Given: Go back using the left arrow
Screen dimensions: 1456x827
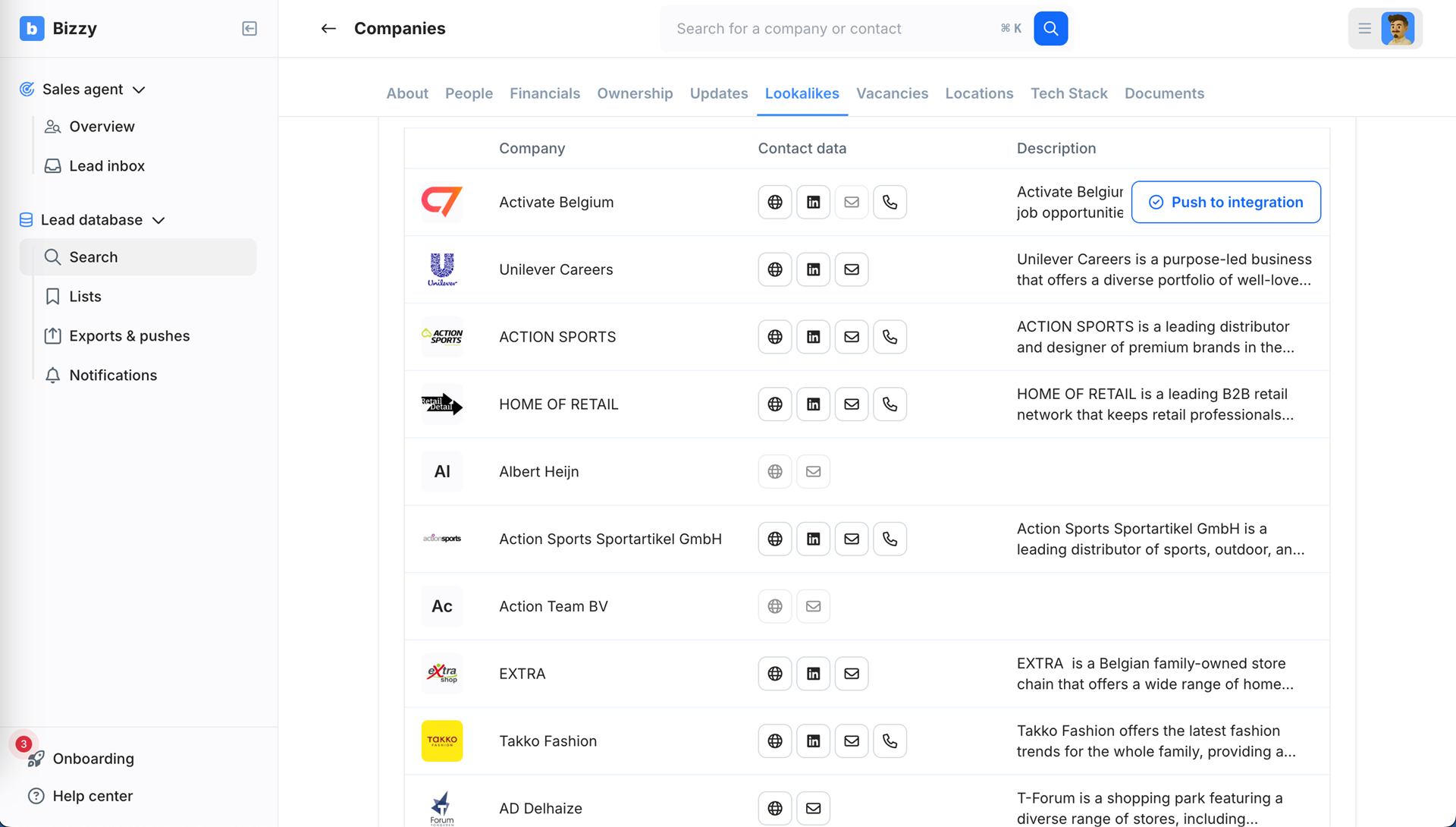Looking at the screenshot, I should (x=328, y=29).
